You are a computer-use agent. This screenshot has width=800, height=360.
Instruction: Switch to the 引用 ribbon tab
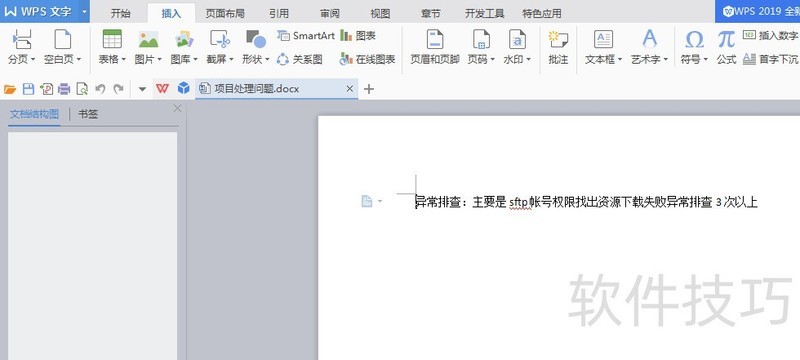pyautogui.click(x=279, y=13)
